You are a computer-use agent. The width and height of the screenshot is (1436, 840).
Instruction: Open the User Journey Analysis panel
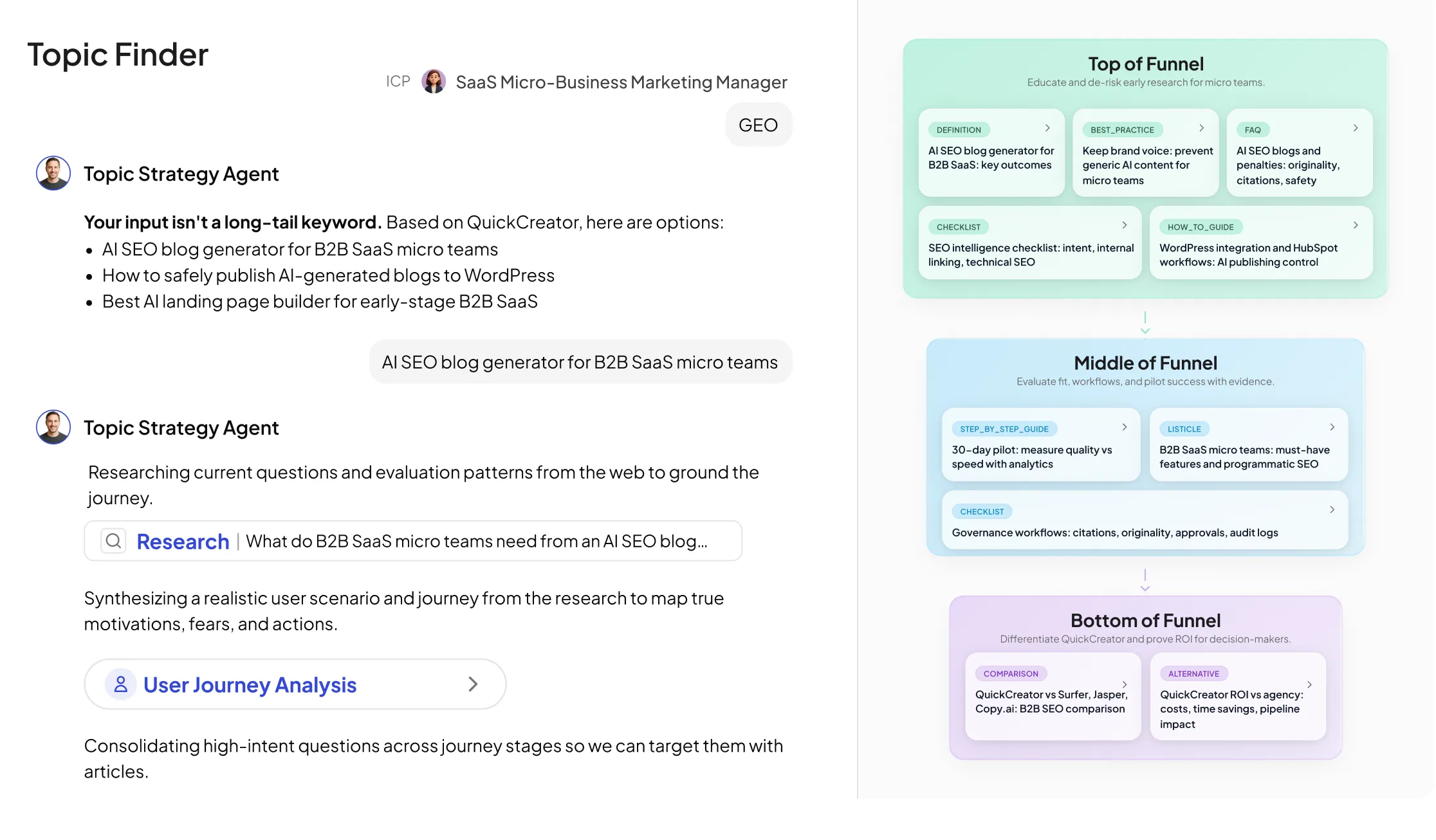tap(295, 684)
